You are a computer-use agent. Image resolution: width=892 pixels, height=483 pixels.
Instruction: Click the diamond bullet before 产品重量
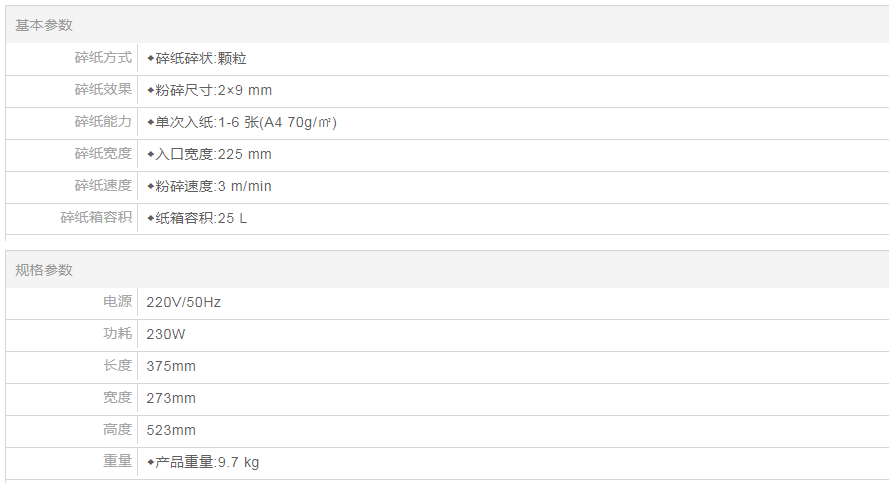pyautogui.click(x=151, y=463)
